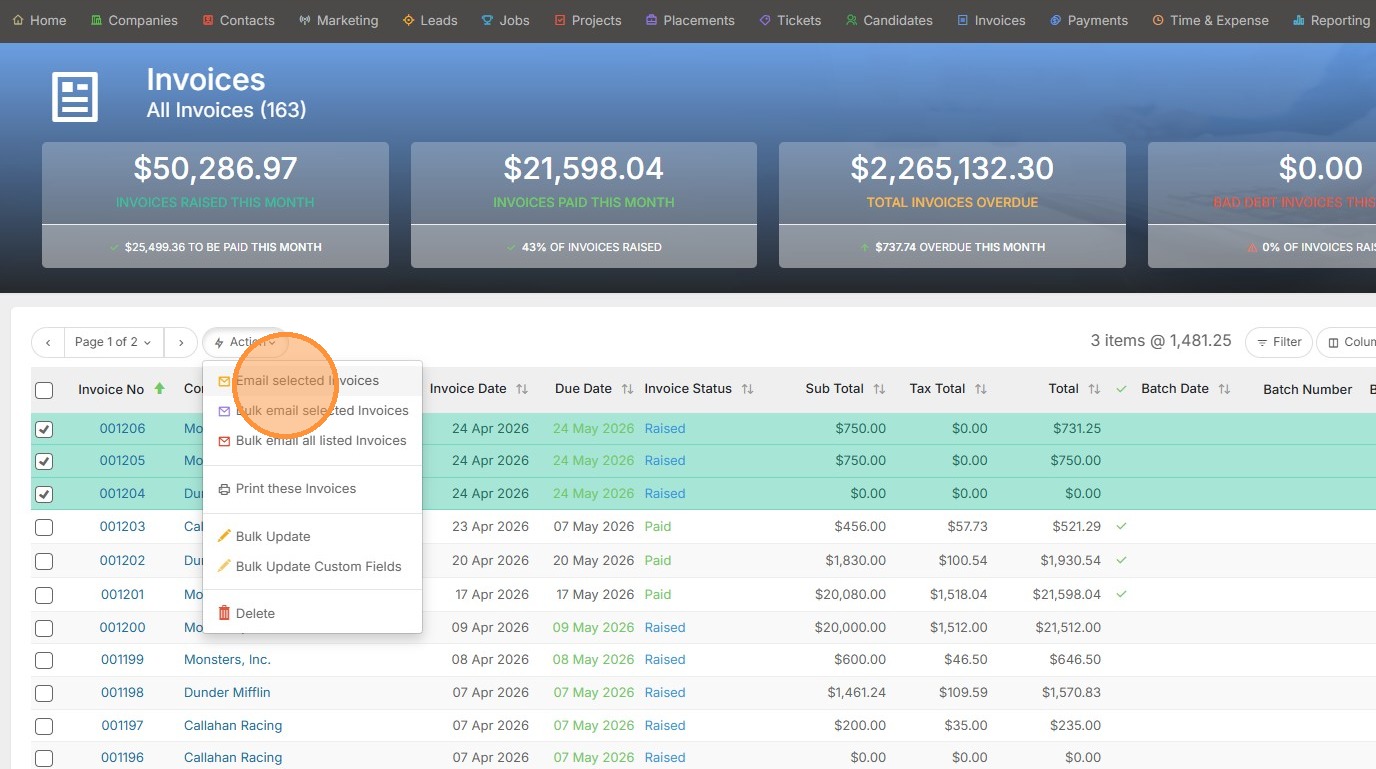Viewport: 1376px width, 769px height.
Task: Choose Bulk email selected Invoices
Action: (312, 411)
